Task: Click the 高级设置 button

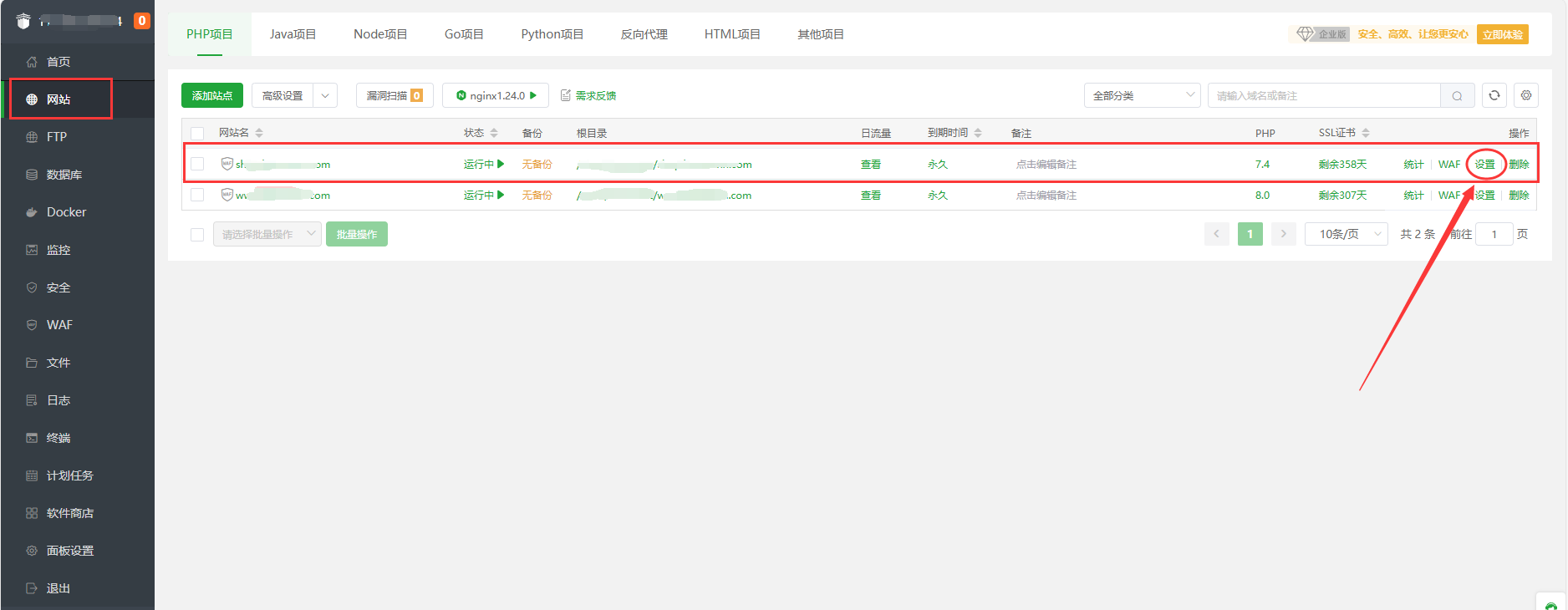Action: coord(283,95)
